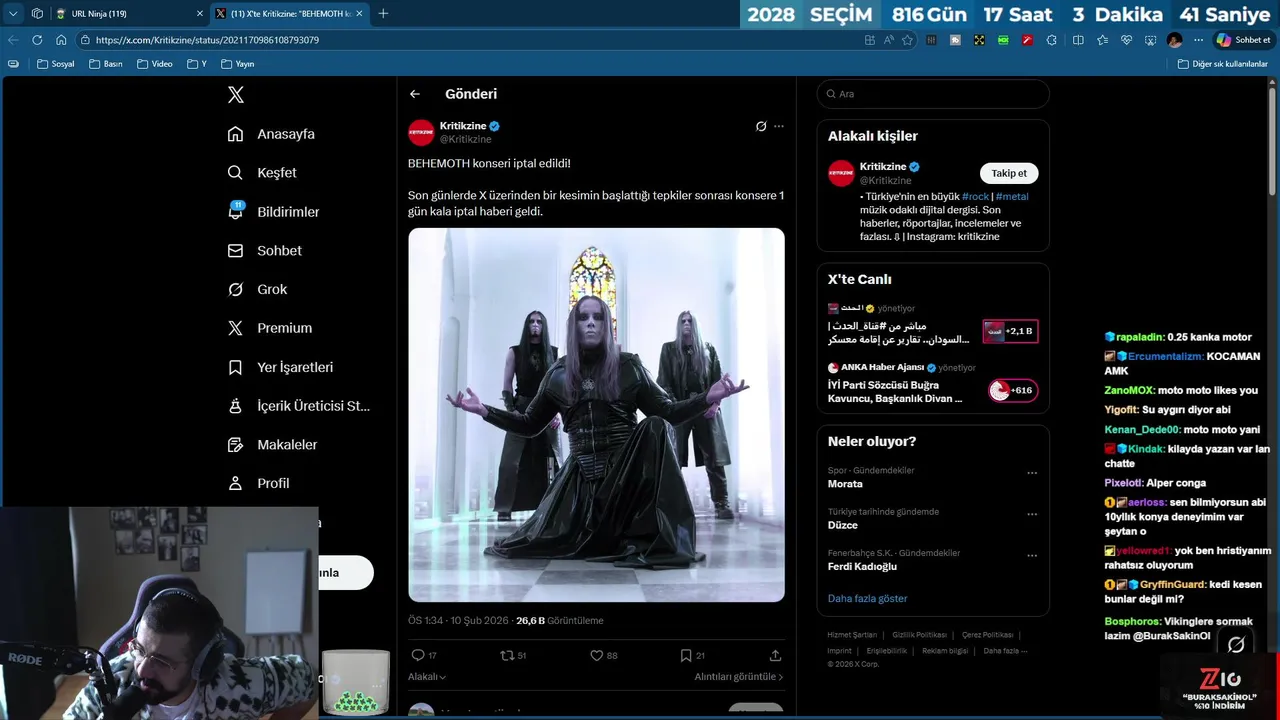Viewport: 1280px width, 720px height.
Task: Expand Daha fazla footer options
Action: click(1005, 651)
